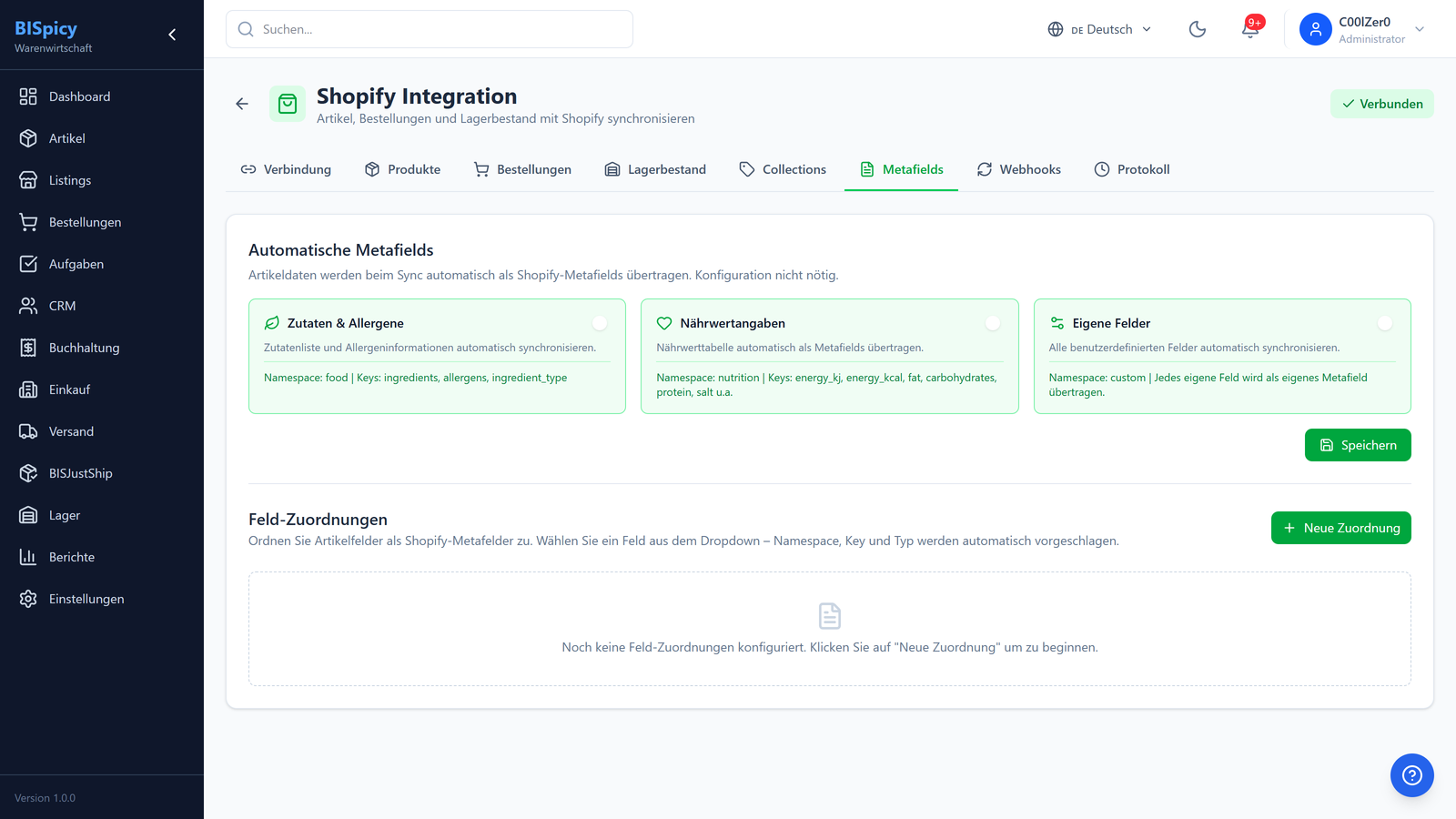Switch to the Webhooks tab
Viewport: 1456px width, 819px height.
[1019, 169]
